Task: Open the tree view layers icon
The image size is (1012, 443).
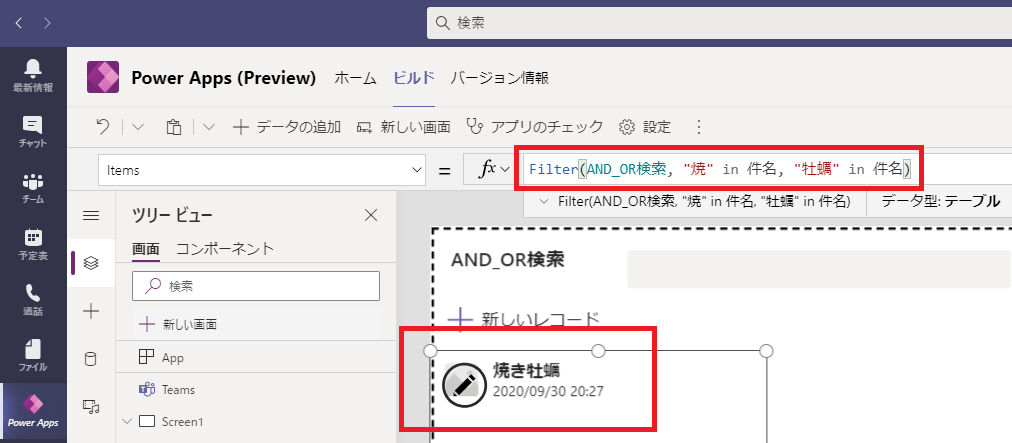Action: coord(91,263)
